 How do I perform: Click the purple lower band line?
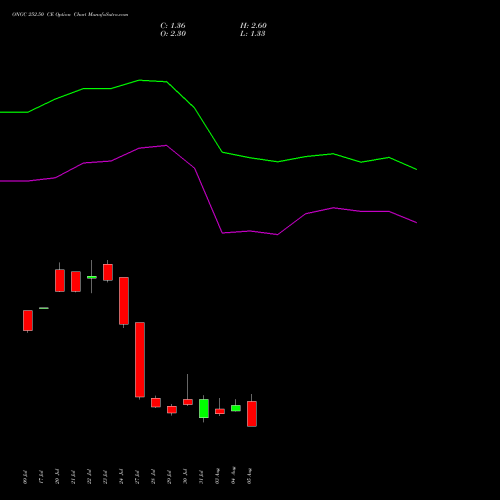point(208,202)
